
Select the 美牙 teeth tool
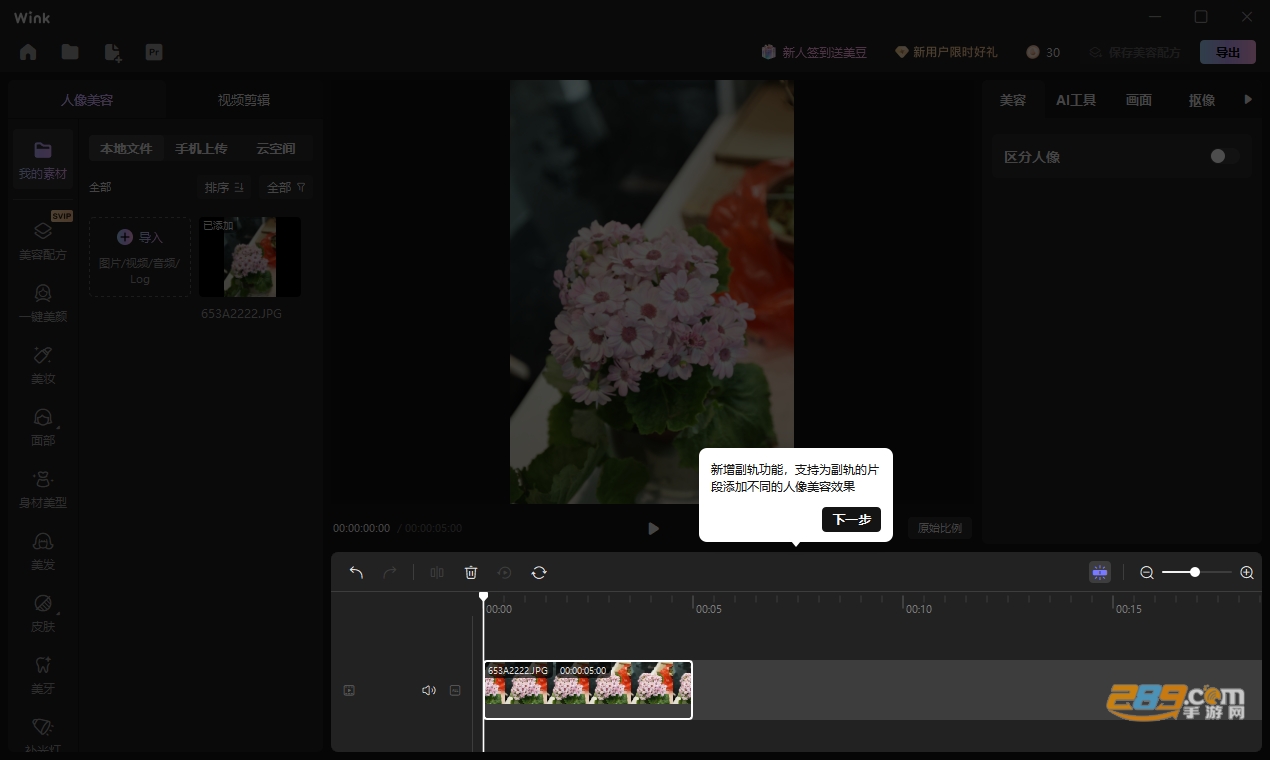click(x=43, y=676)
